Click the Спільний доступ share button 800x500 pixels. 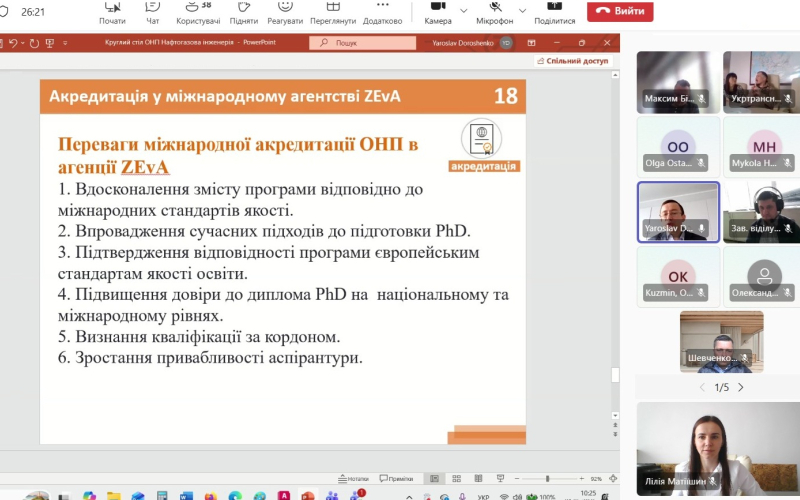click(x=572, y=61)
